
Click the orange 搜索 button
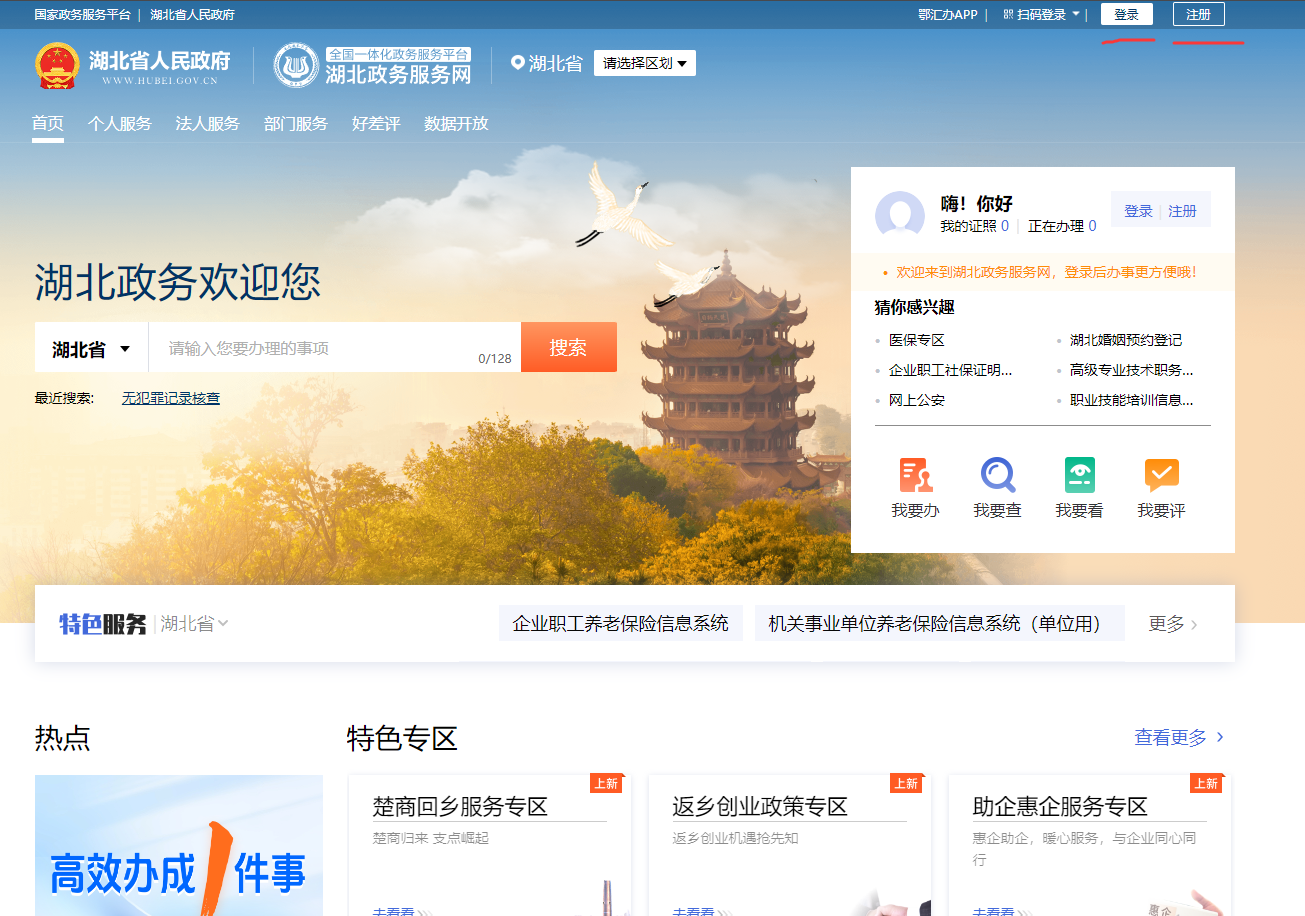(x=568, y=347)
